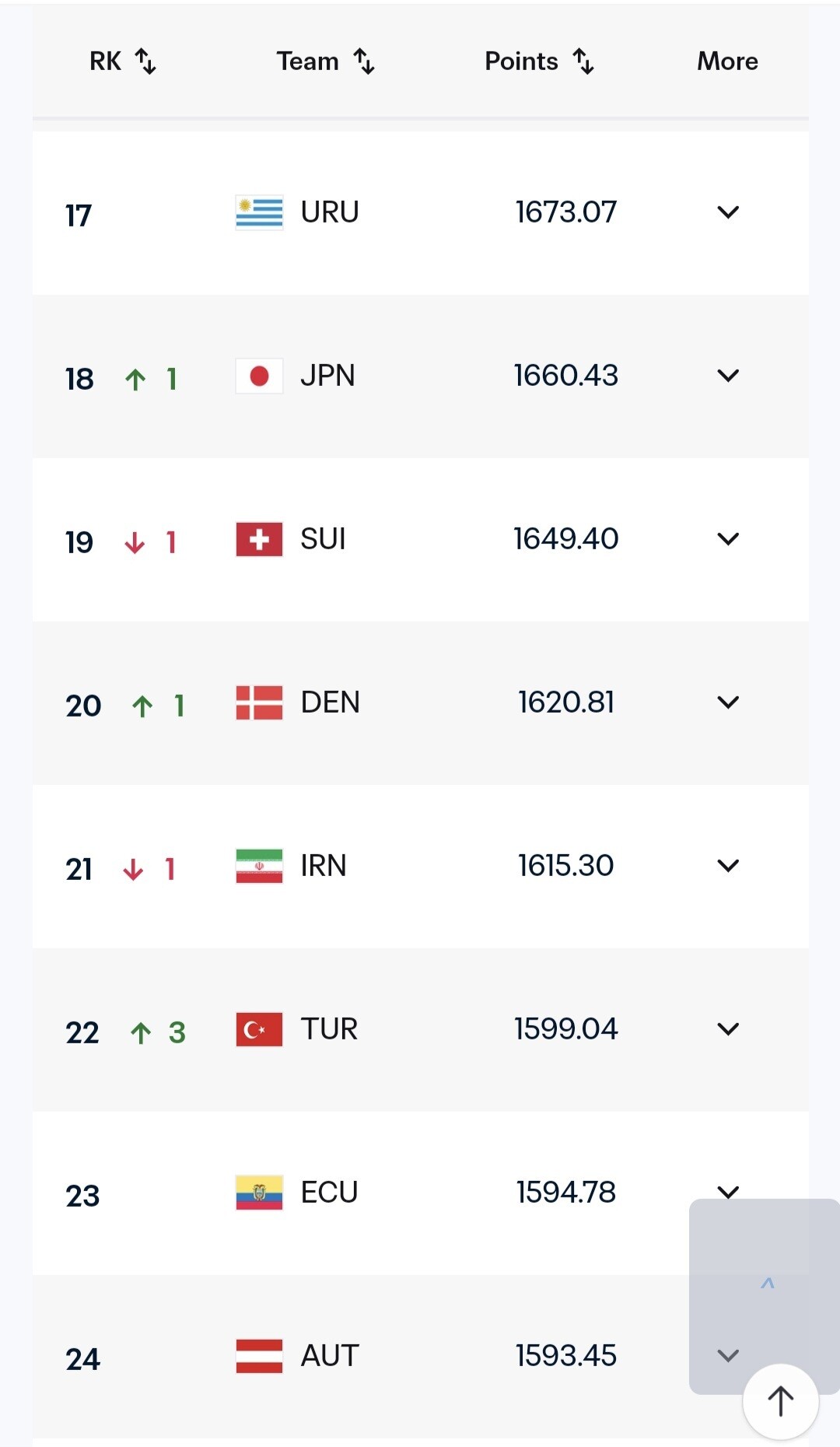The image size is (840, 1447).
Task: Expand more details for URU row
Action: 728,212
